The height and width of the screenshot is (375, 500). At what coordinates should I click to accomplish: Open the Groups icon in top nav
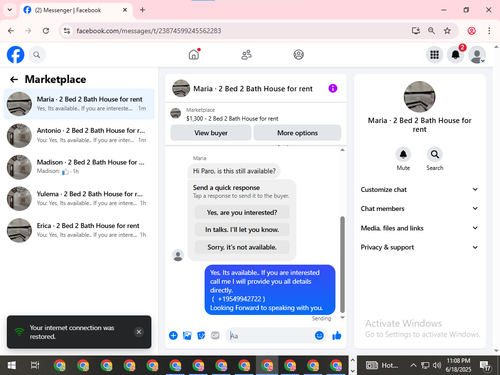298,54
